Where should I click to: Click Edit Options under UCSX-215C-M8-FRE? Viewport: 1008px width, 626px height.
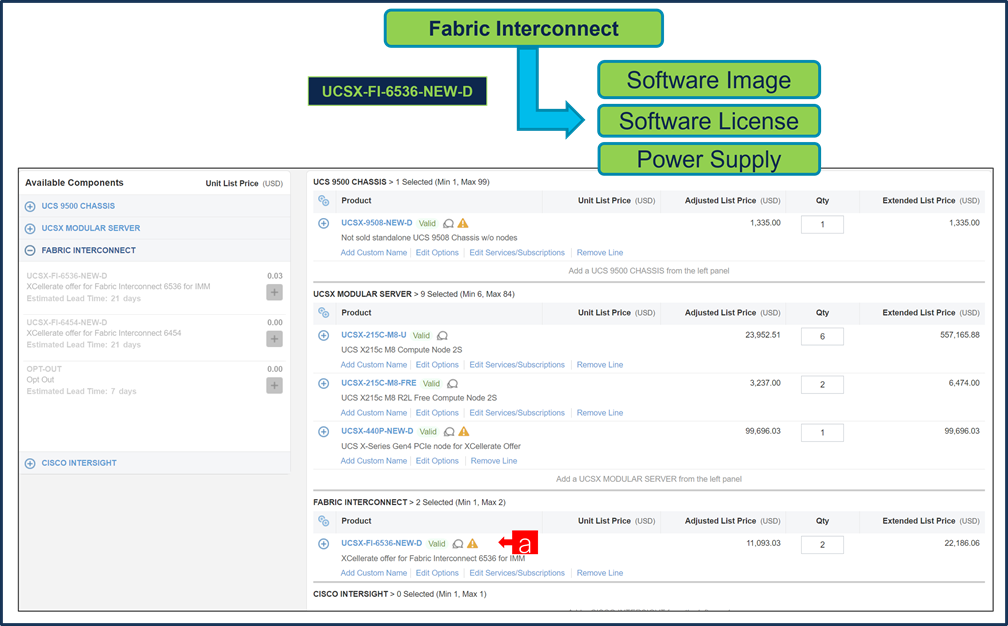pos(437,413)
